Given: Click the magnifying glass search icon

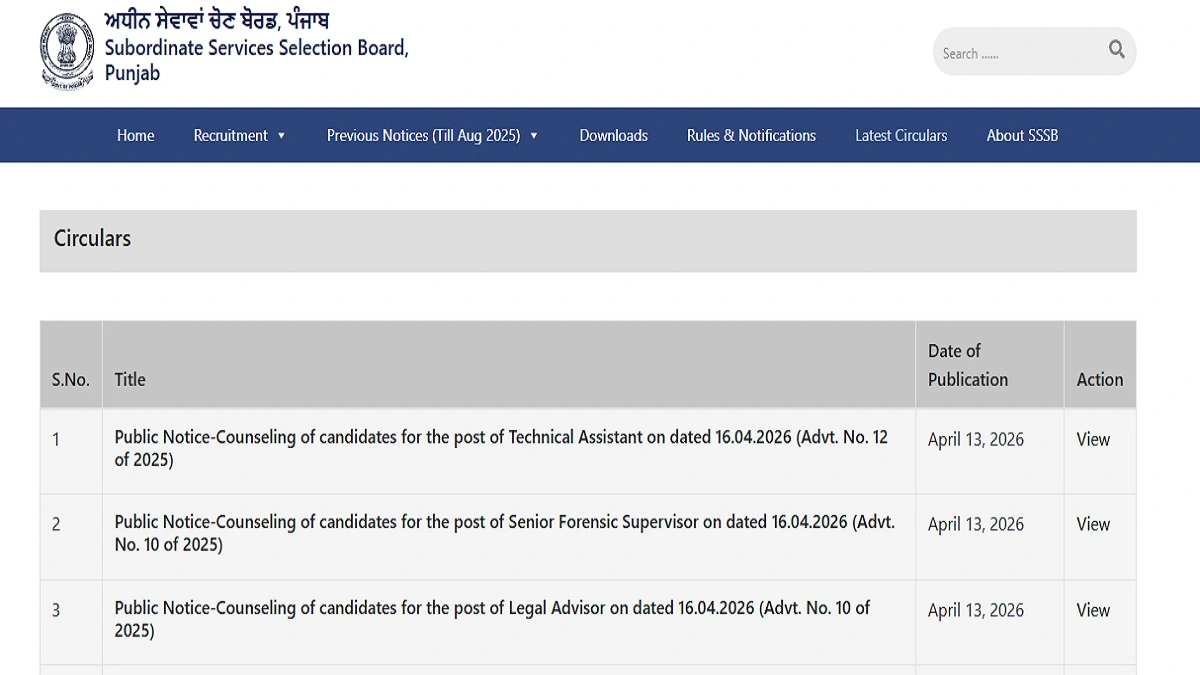Looking at the screenshot, I should tap(1116, 49).
